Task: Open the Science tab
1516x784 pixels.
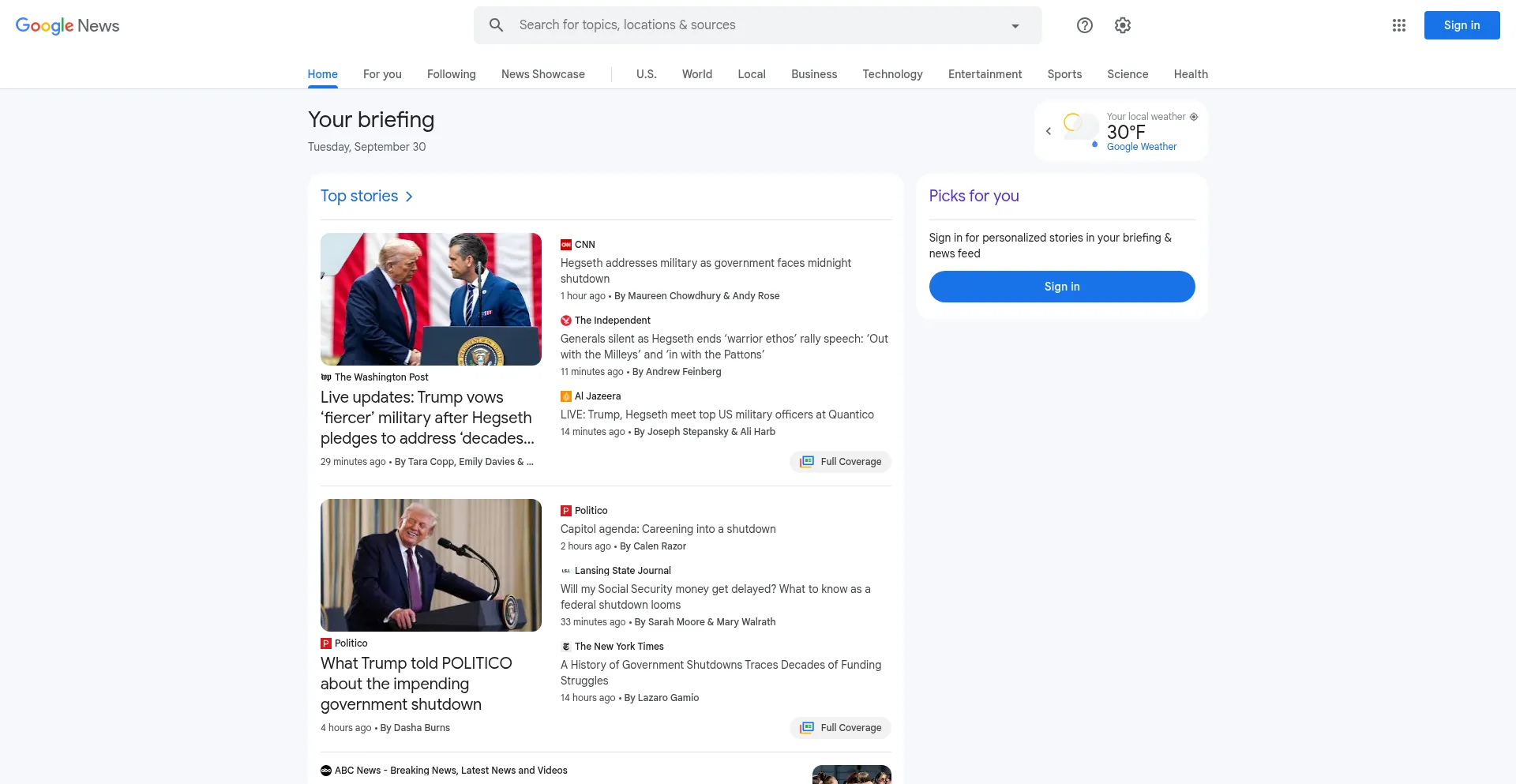Action: [1128, 74]
